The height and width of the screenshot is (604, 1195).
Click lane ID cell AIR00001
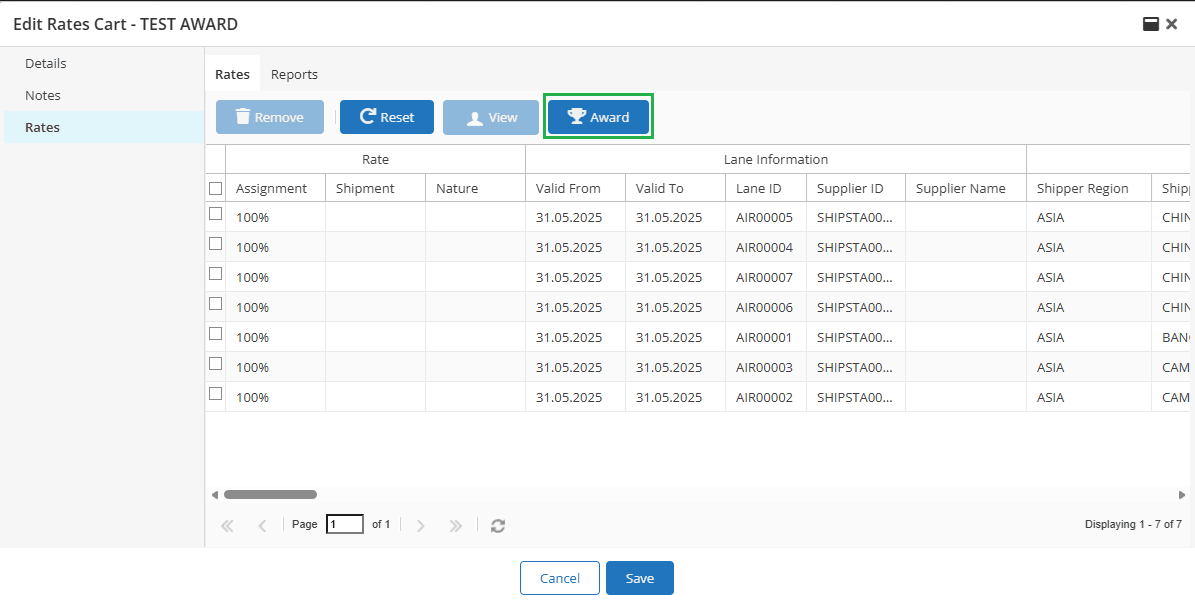[x=766, y=337]
